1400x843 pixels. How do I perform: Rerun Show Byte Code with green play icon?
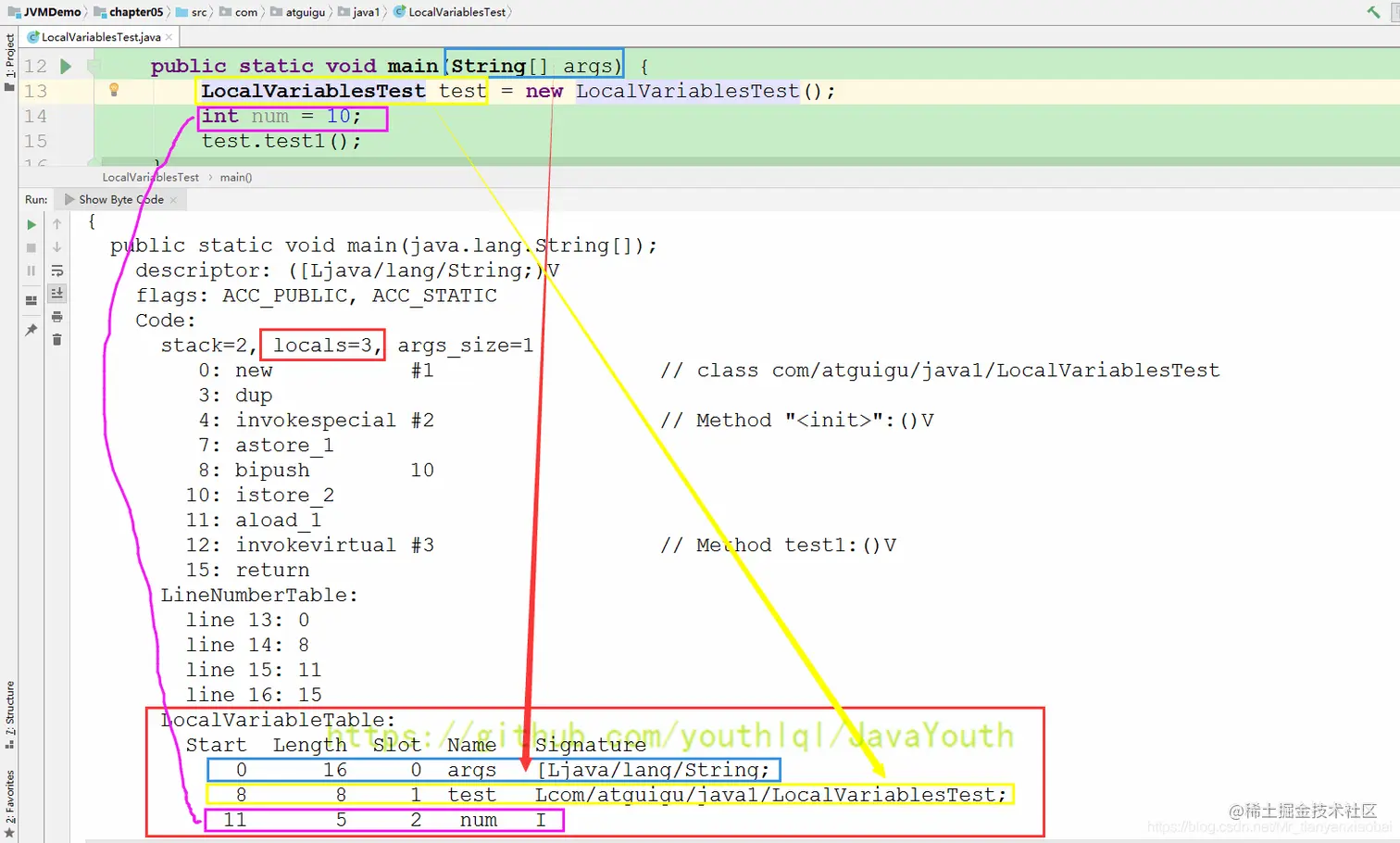31,225
